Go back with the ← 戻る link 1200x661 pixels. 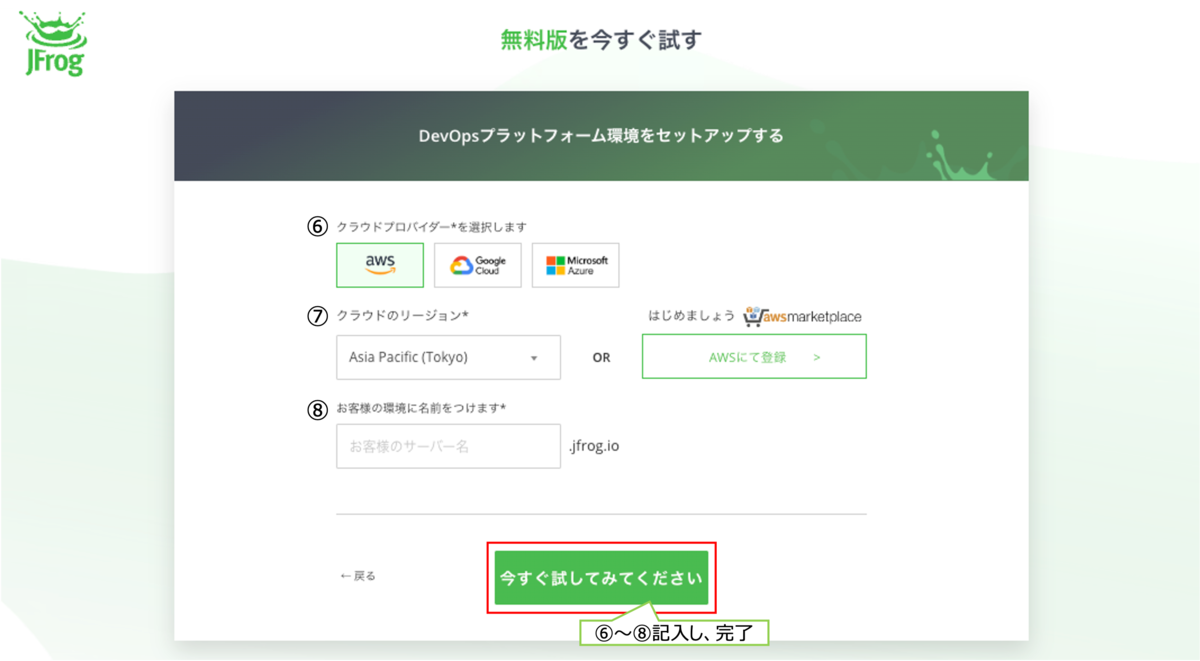point(358,576)
